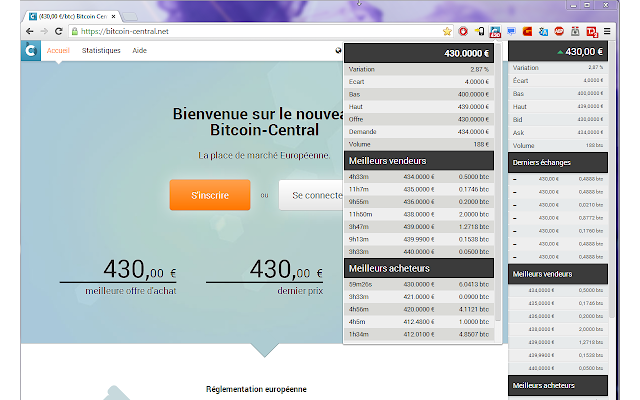The image size is (640, 400).
Task: Click the 4h5m buyer row at 412.4800 €
Action: tap(419, 322)
